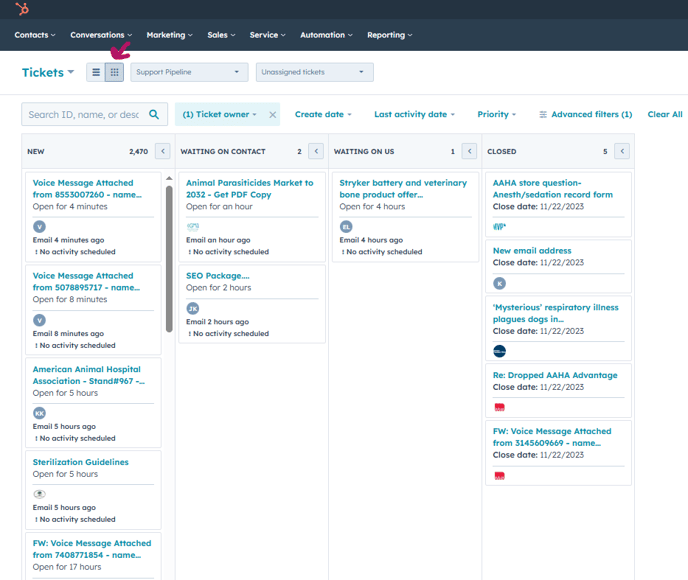
Task: Click the Advanced filters icon
Action: coord(543,115)
